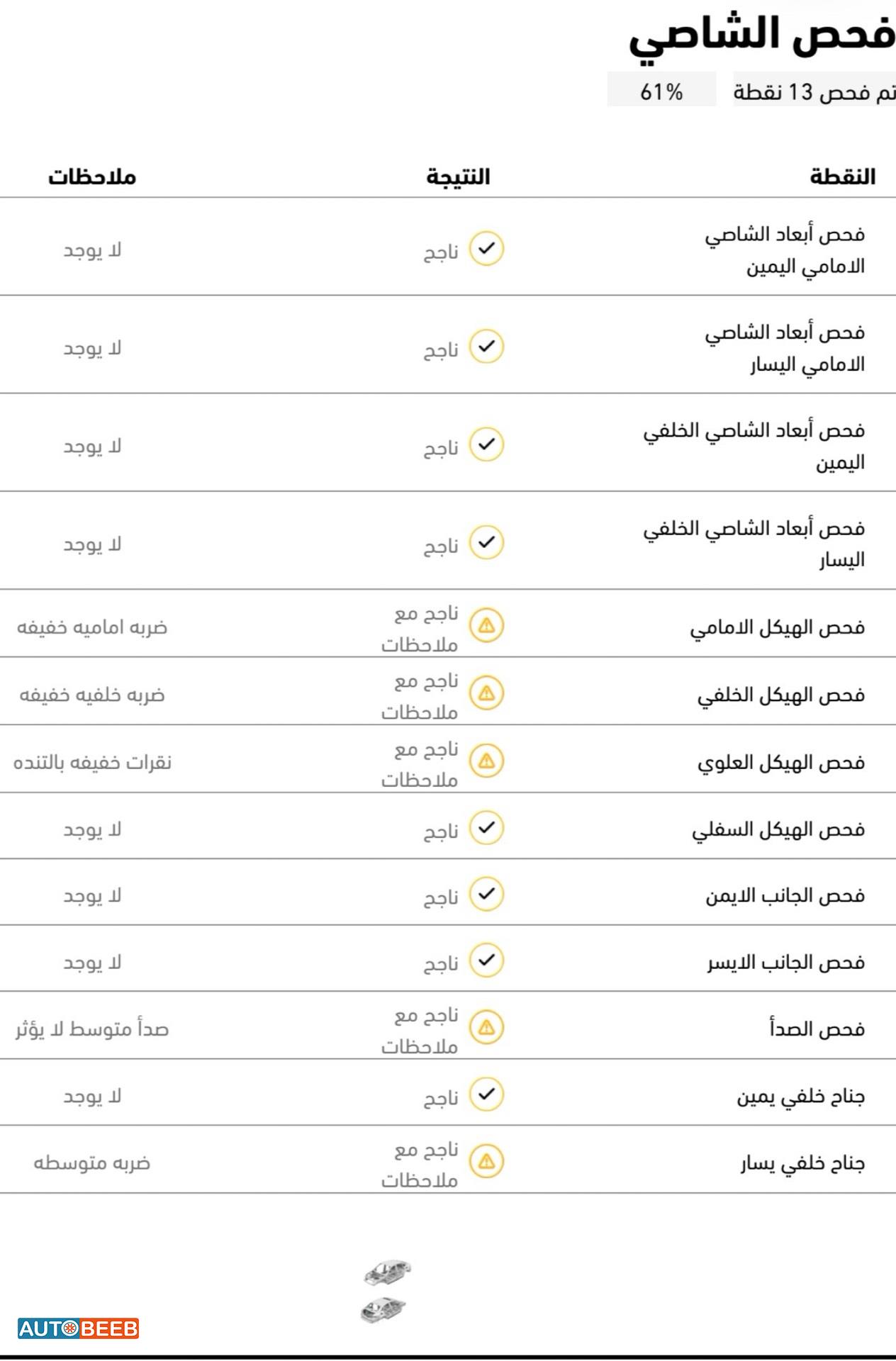Click the 61% score badge
The height and width of the screenshot is (1361, 896).
pyautogui.click(x=661, y=90)
